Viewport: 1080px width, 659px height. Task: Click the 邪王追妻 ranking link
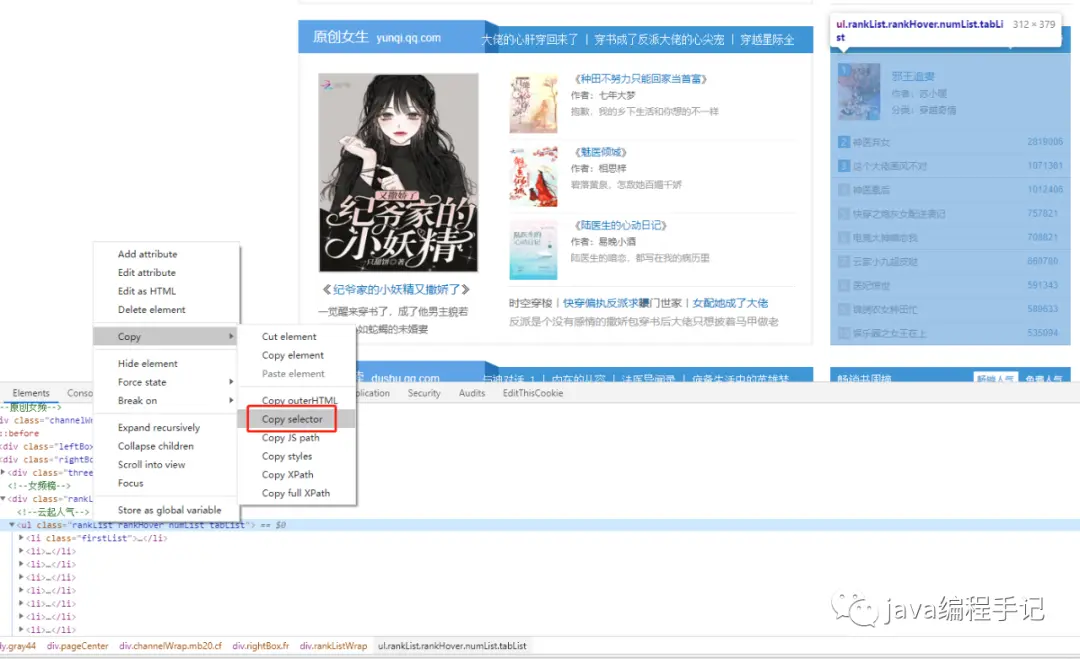click(912, 74)
